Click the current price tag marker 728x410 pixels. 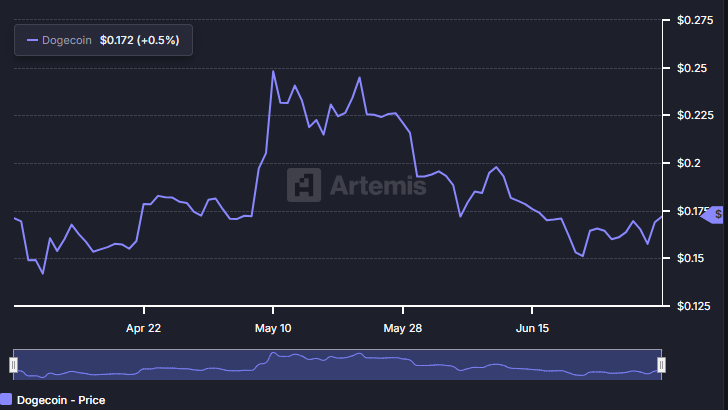point(715,215)
